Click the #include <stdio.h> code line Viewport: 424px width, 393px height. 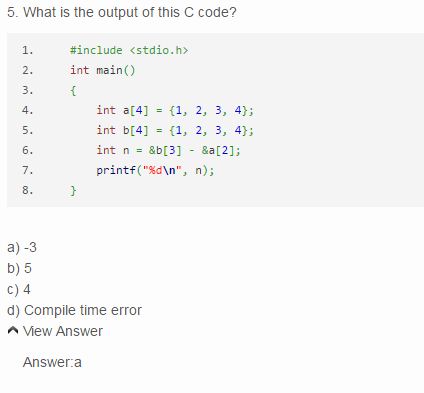(x=129, y=50)
